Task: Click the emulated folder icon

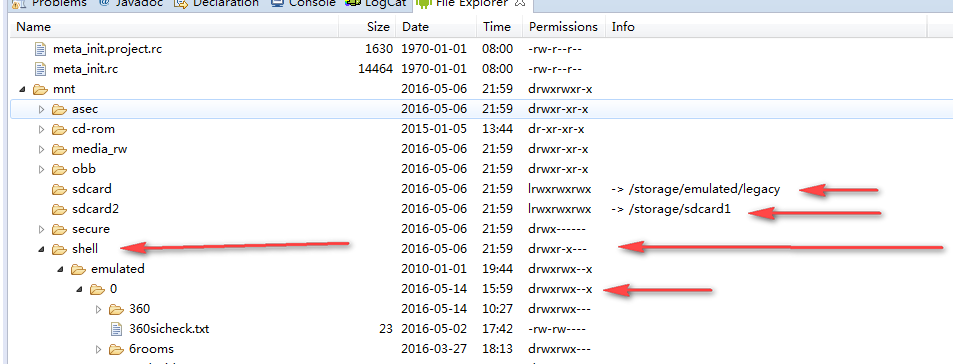Action: pyautogui.click(x=78, y=269)
